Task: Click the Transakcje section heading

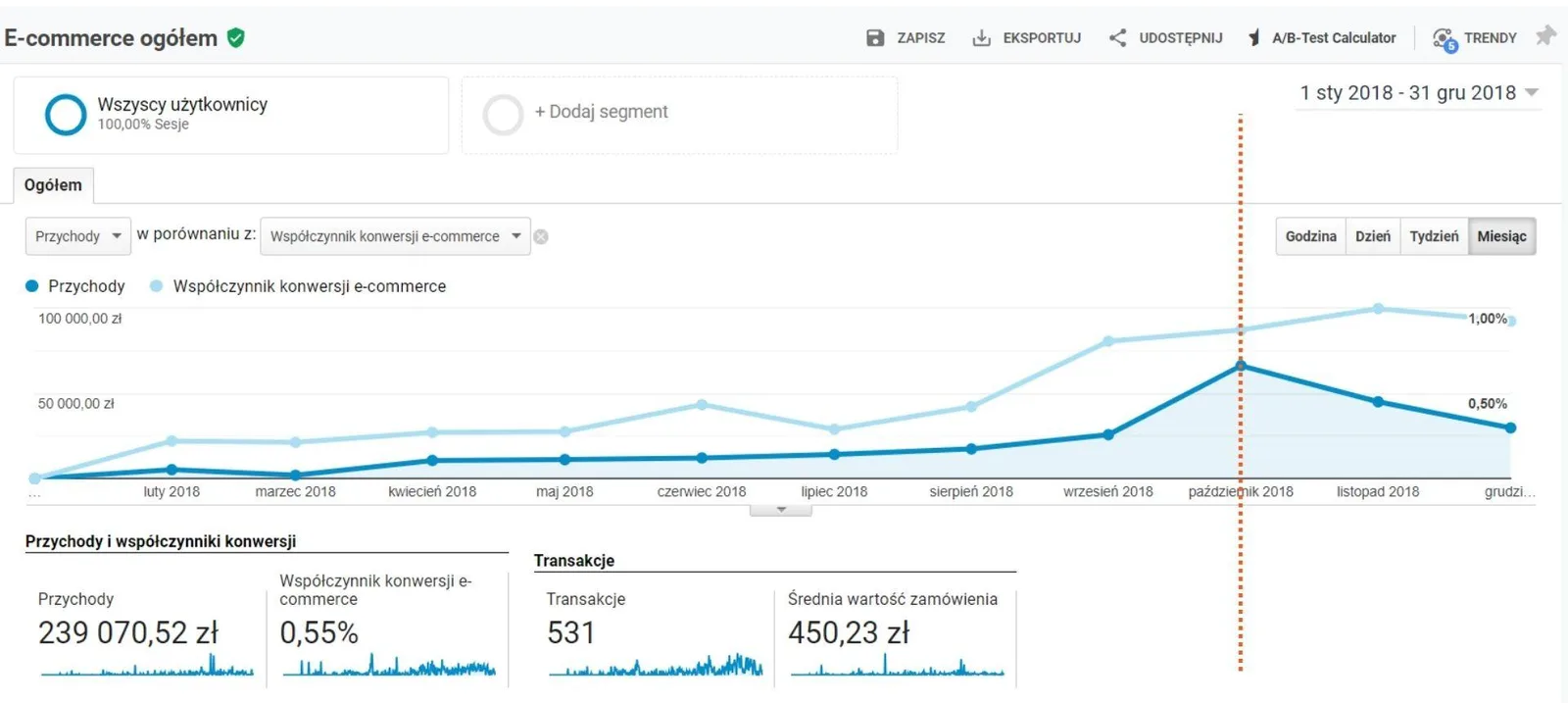Action: 574,561
